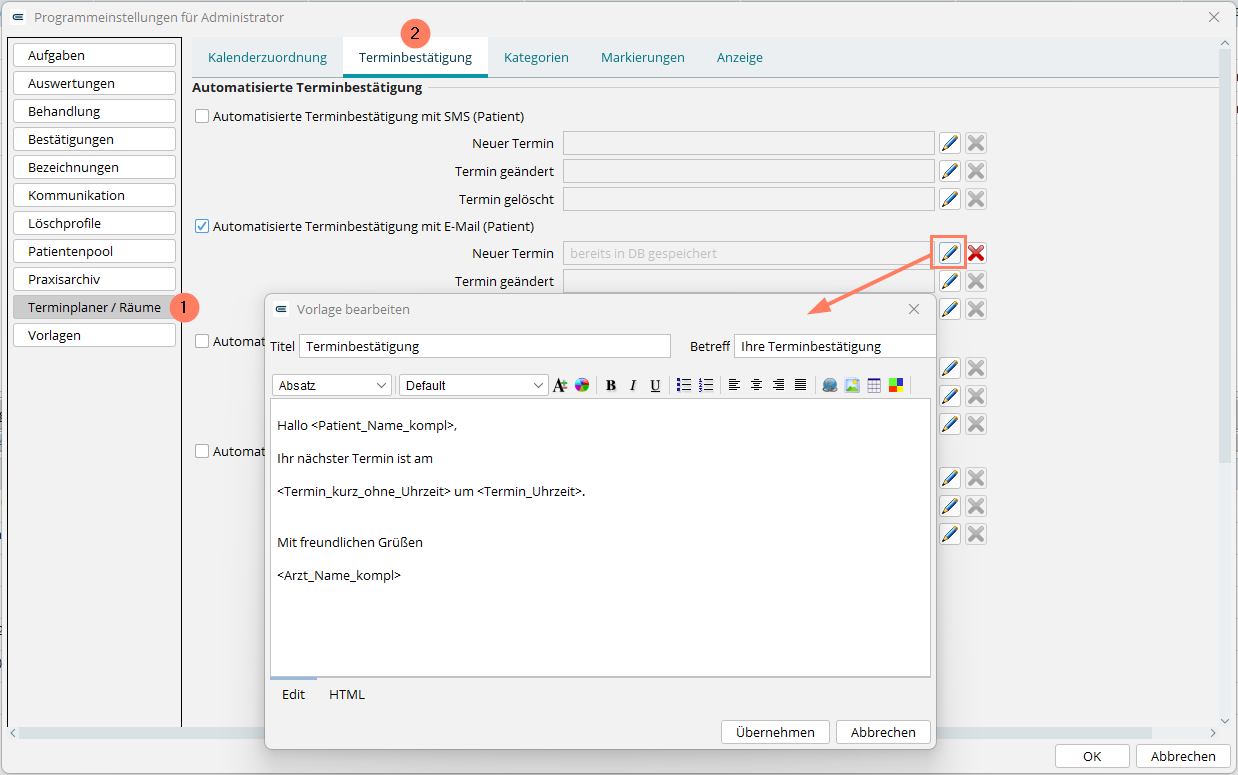Insert a hyperlink with the globe icon
1238x775 pixels.
[x=830, y=385]
